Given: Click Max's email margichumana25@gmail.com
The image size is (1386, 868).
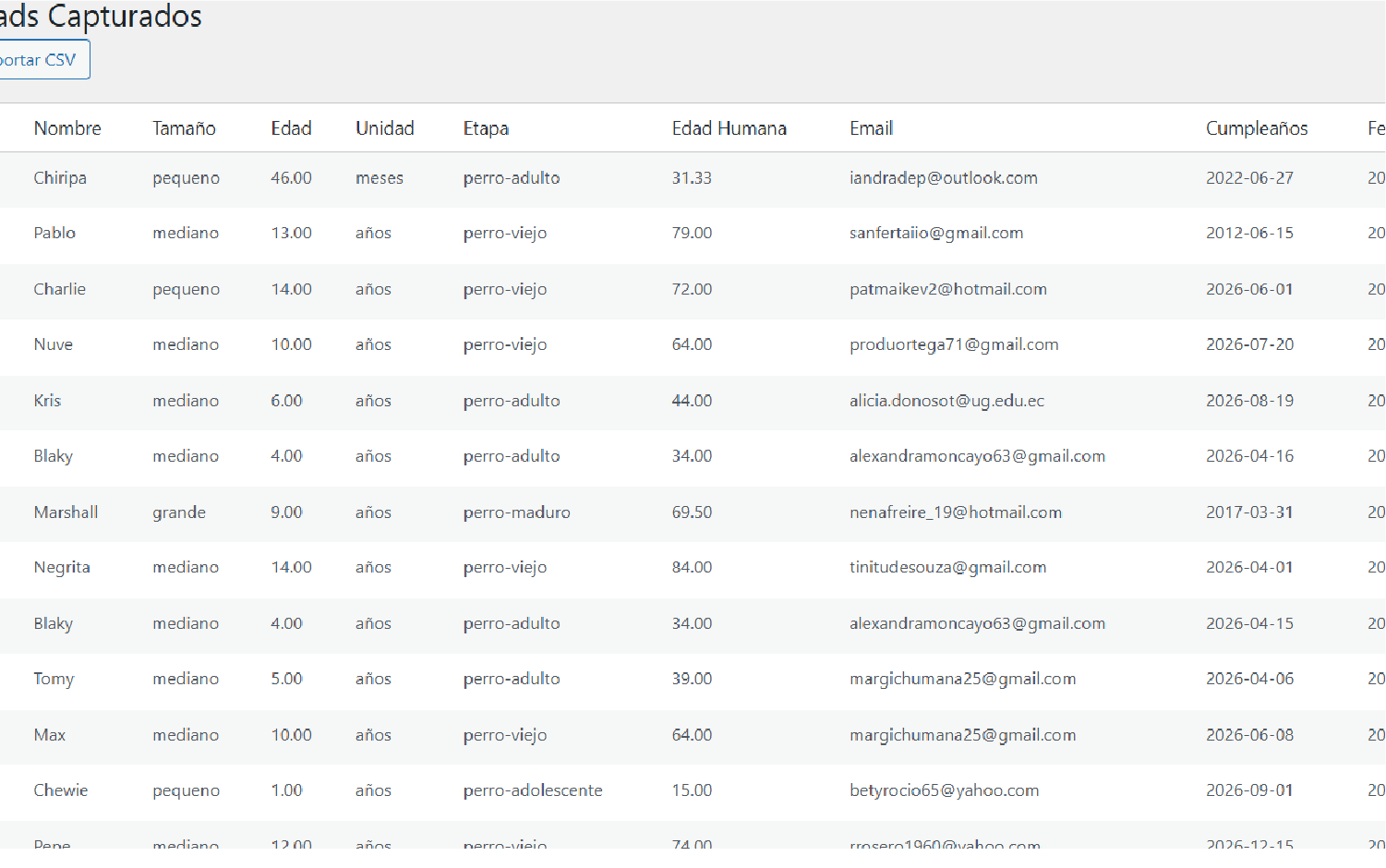Looking at the screenshot, I should coord(962,735).
